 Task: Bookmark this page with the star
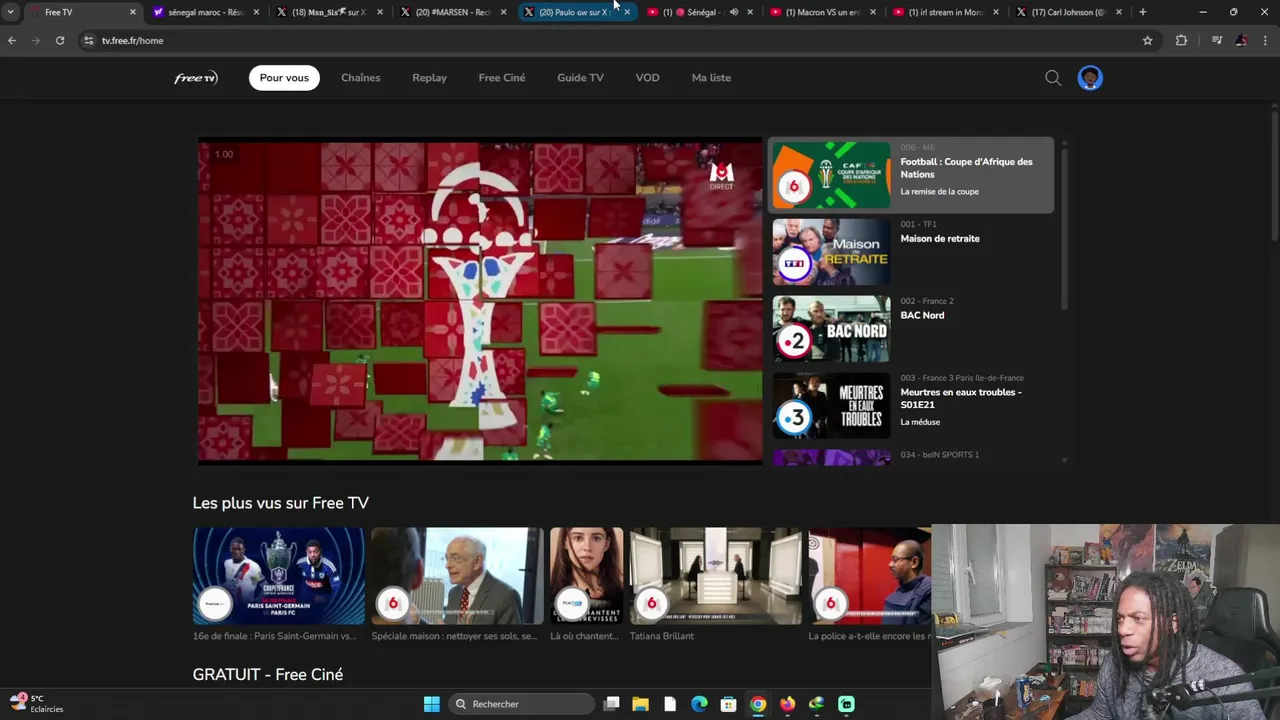(1147, 40)
